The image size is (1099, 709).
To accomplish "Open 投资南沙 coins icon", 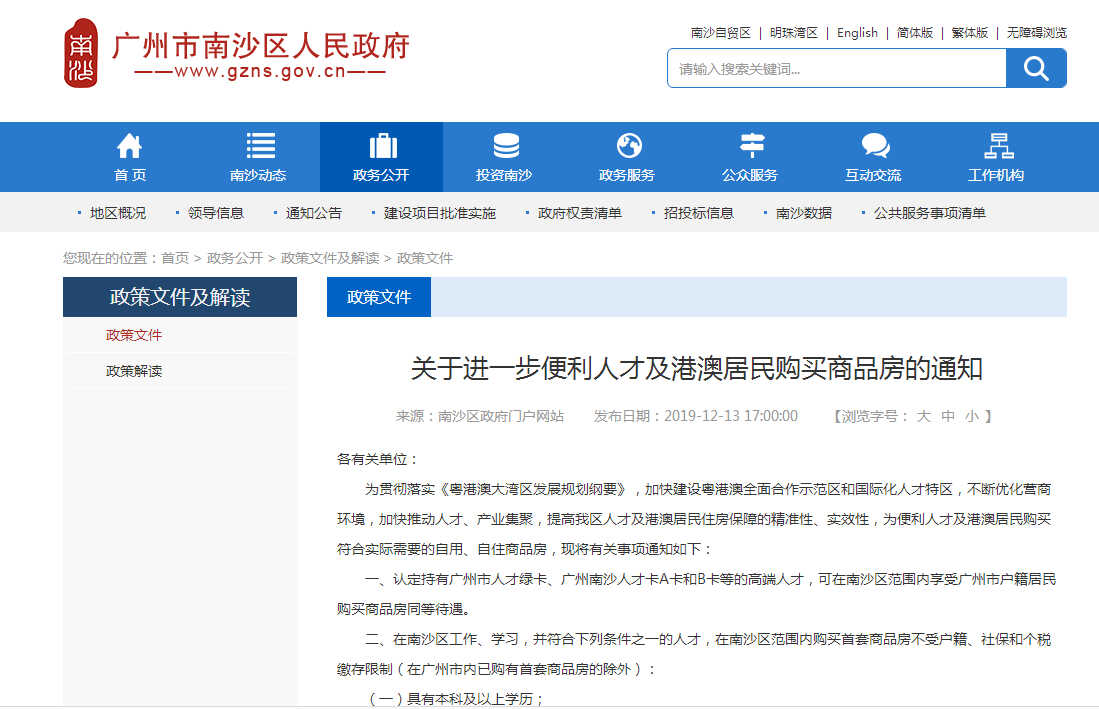I will pos(506,146).
